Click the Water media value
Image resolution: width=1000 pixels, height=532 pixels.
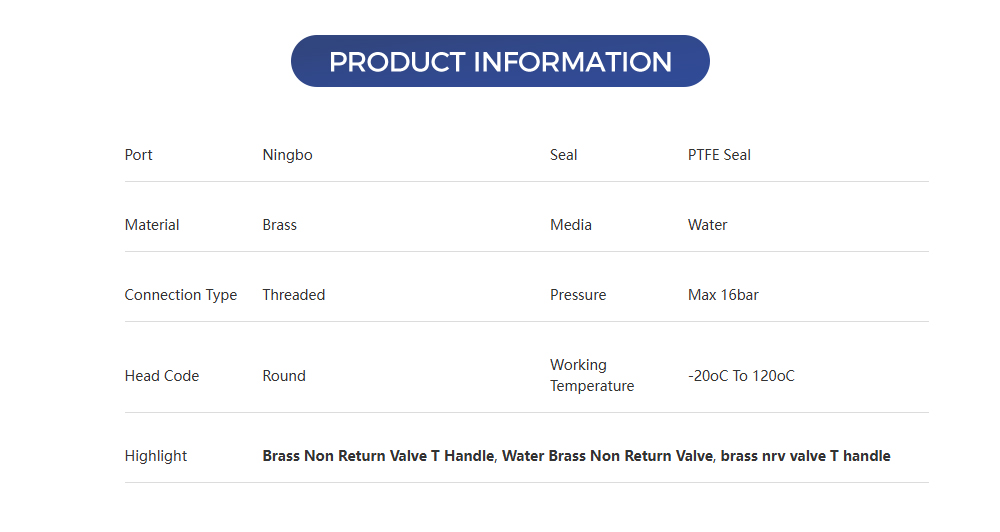pos(707,225)
